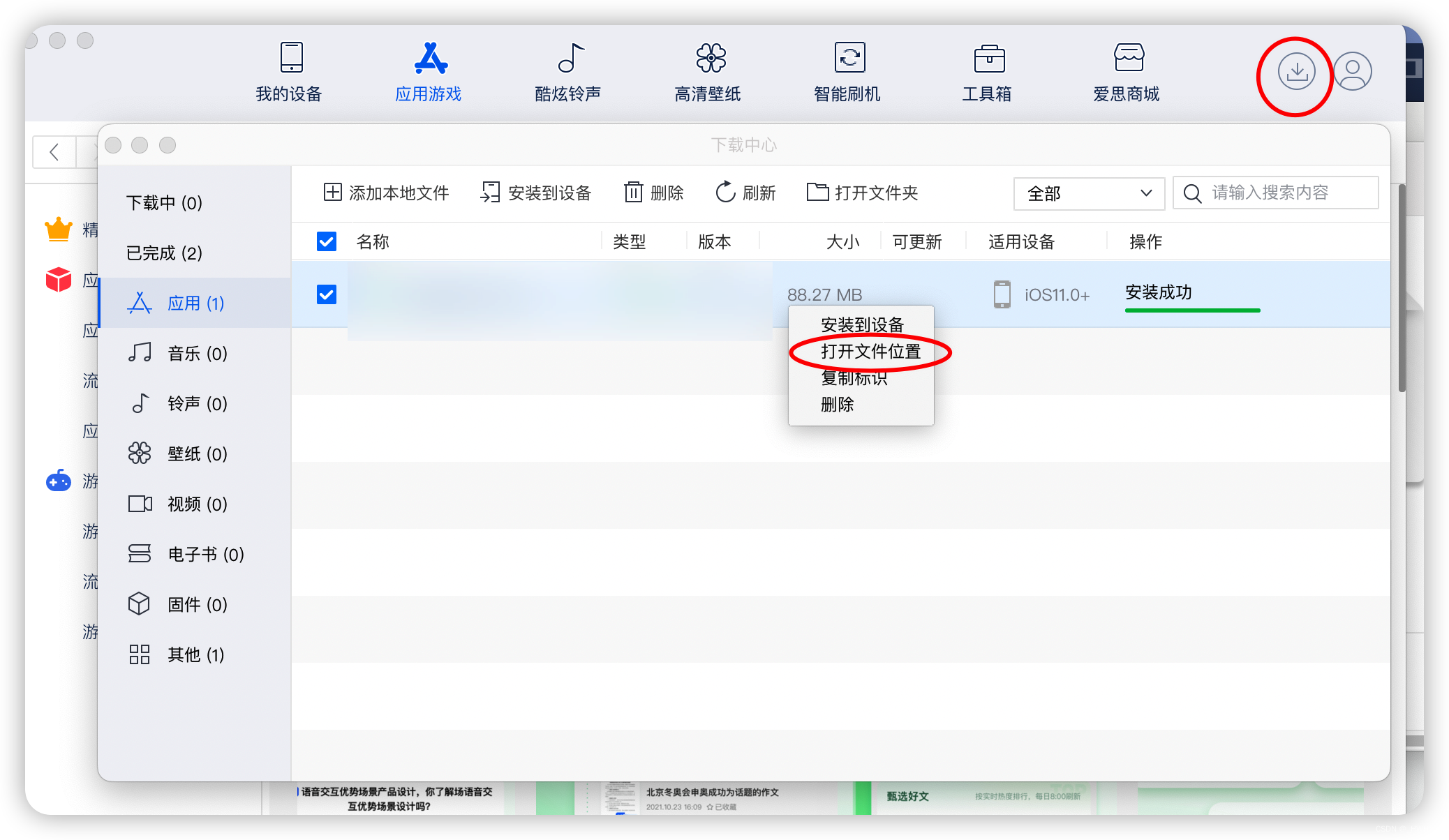Click the green install progress bar
The image size is (1449, 840).
pos(1192,310)
